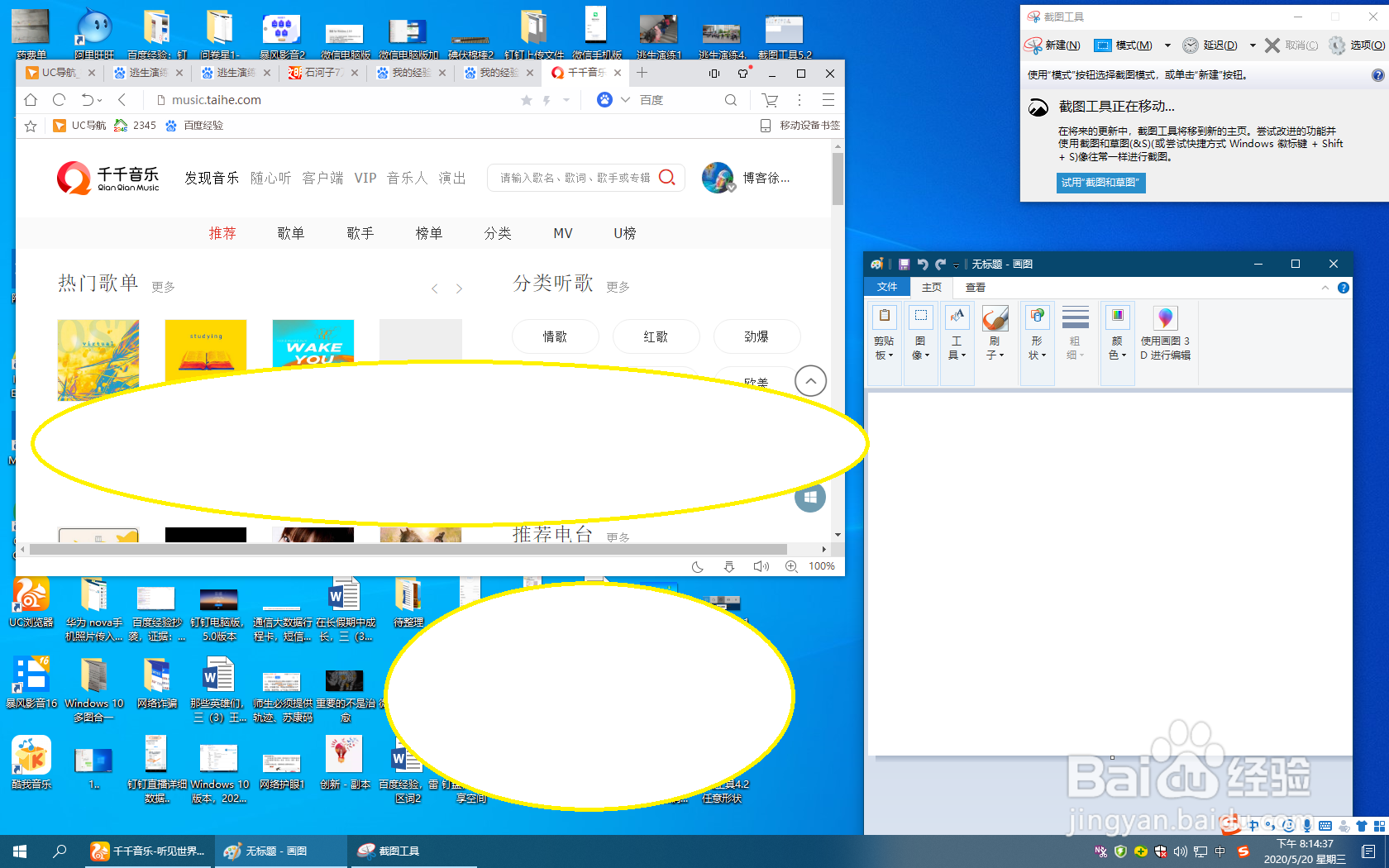The height and width of the screenshot is (868, 1389).
Task: Click the browser shopping cart icon
Action: 770,100
